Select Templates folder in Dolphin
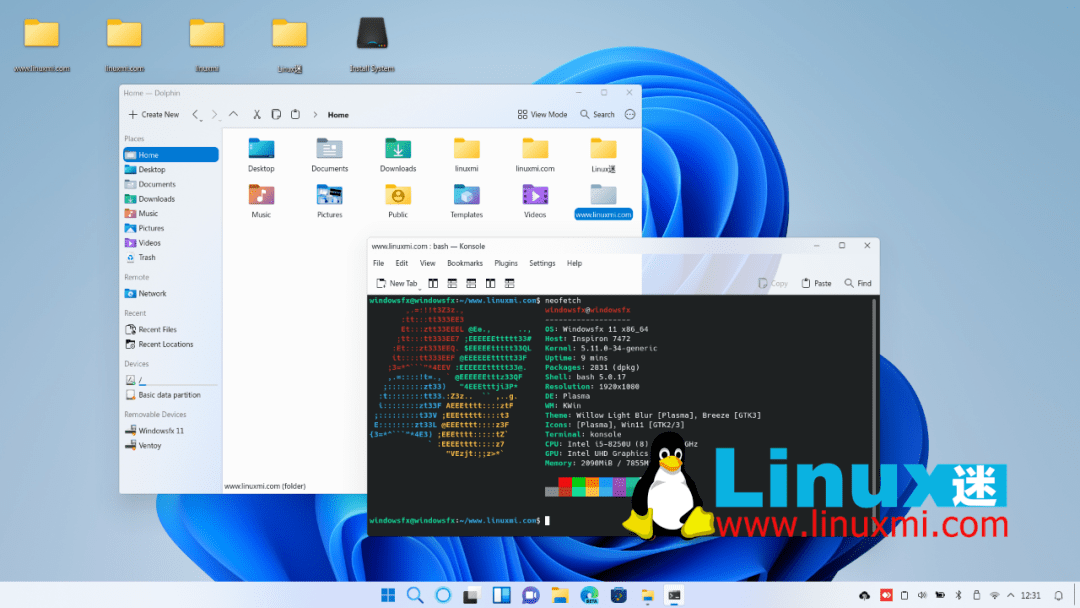The image size is (1080, 608). coord(466,201)
